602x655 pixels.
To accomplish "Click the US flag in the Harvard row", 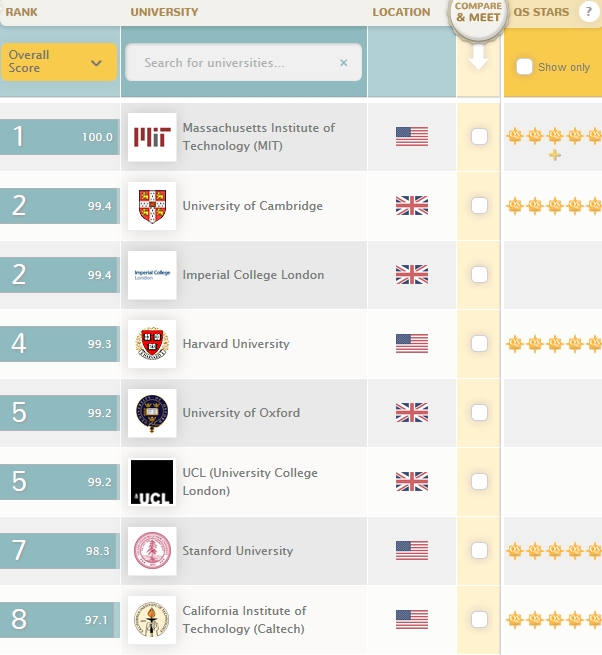I will (x=412, y=343).
